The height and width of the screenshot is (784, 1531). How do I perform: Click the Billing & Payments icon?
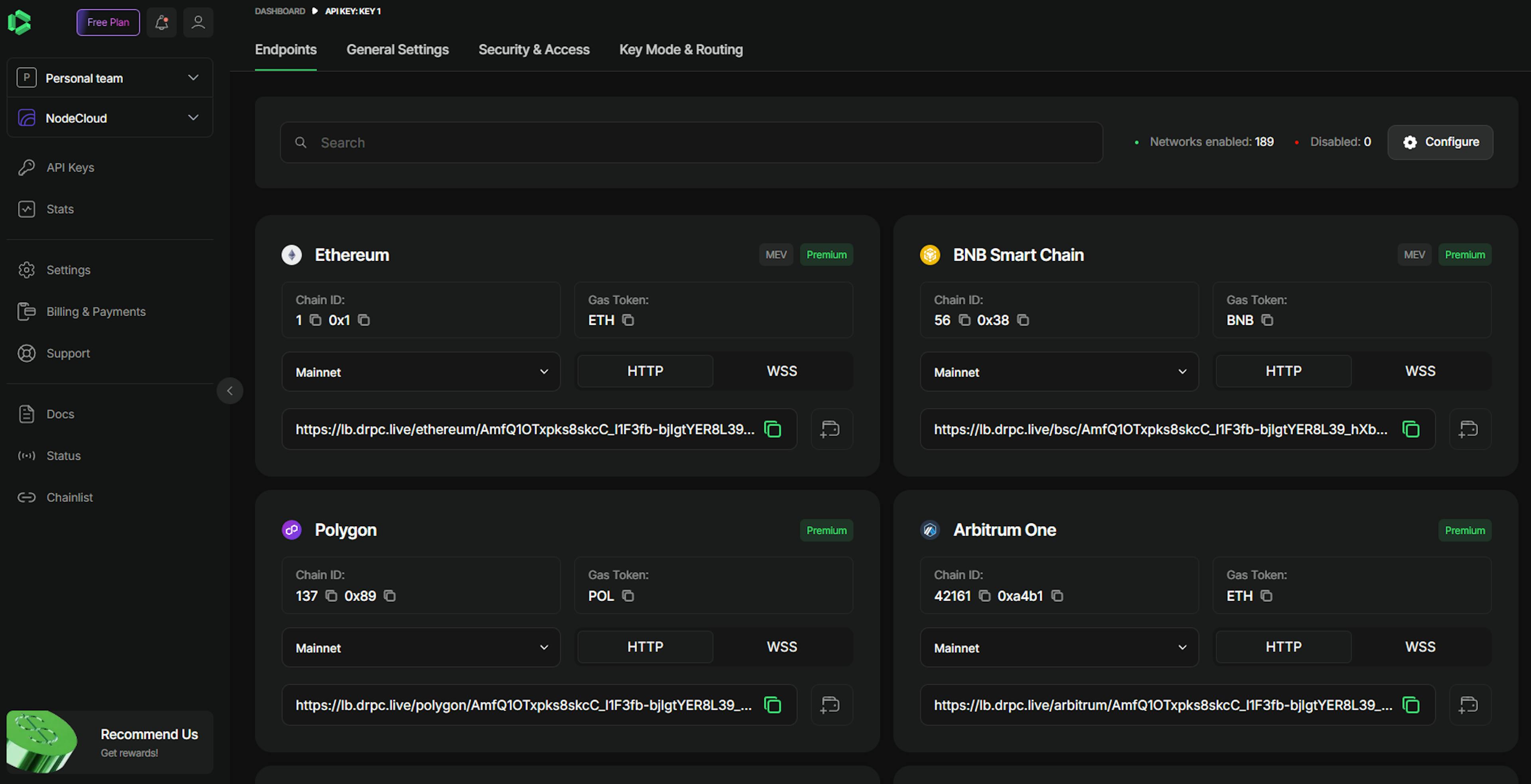[x=27, y=311]
